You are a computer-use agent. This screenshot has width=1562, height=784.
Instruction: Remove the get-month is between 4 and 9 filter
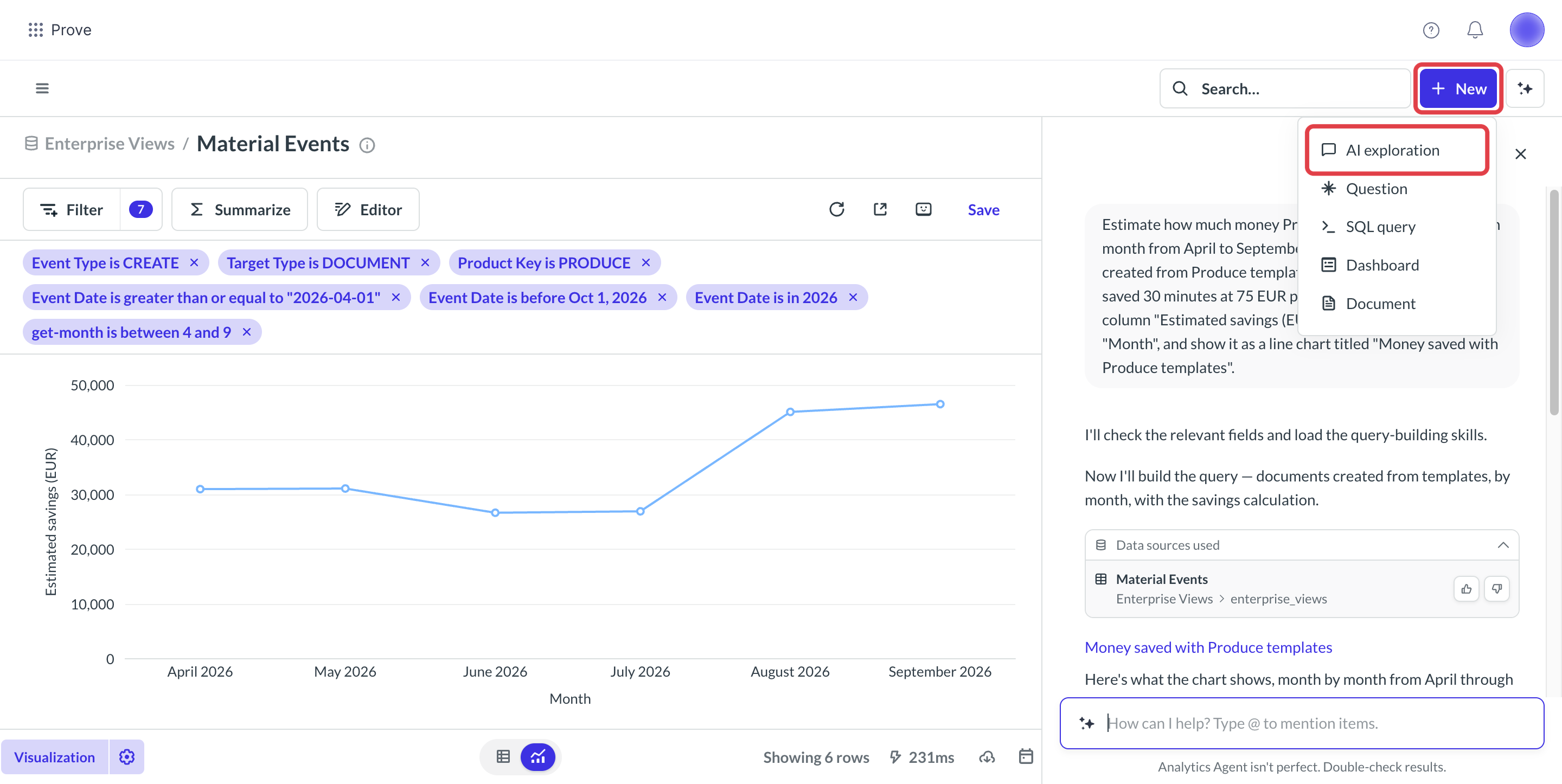click(x=247, y=332)
